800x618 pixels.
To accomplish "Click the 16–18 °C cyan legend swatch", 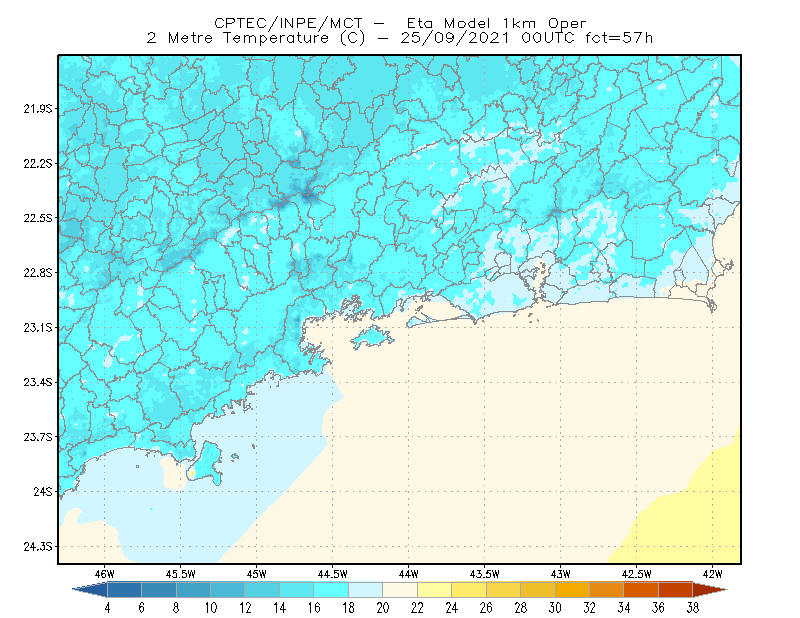I will click(x=331, y=590).
